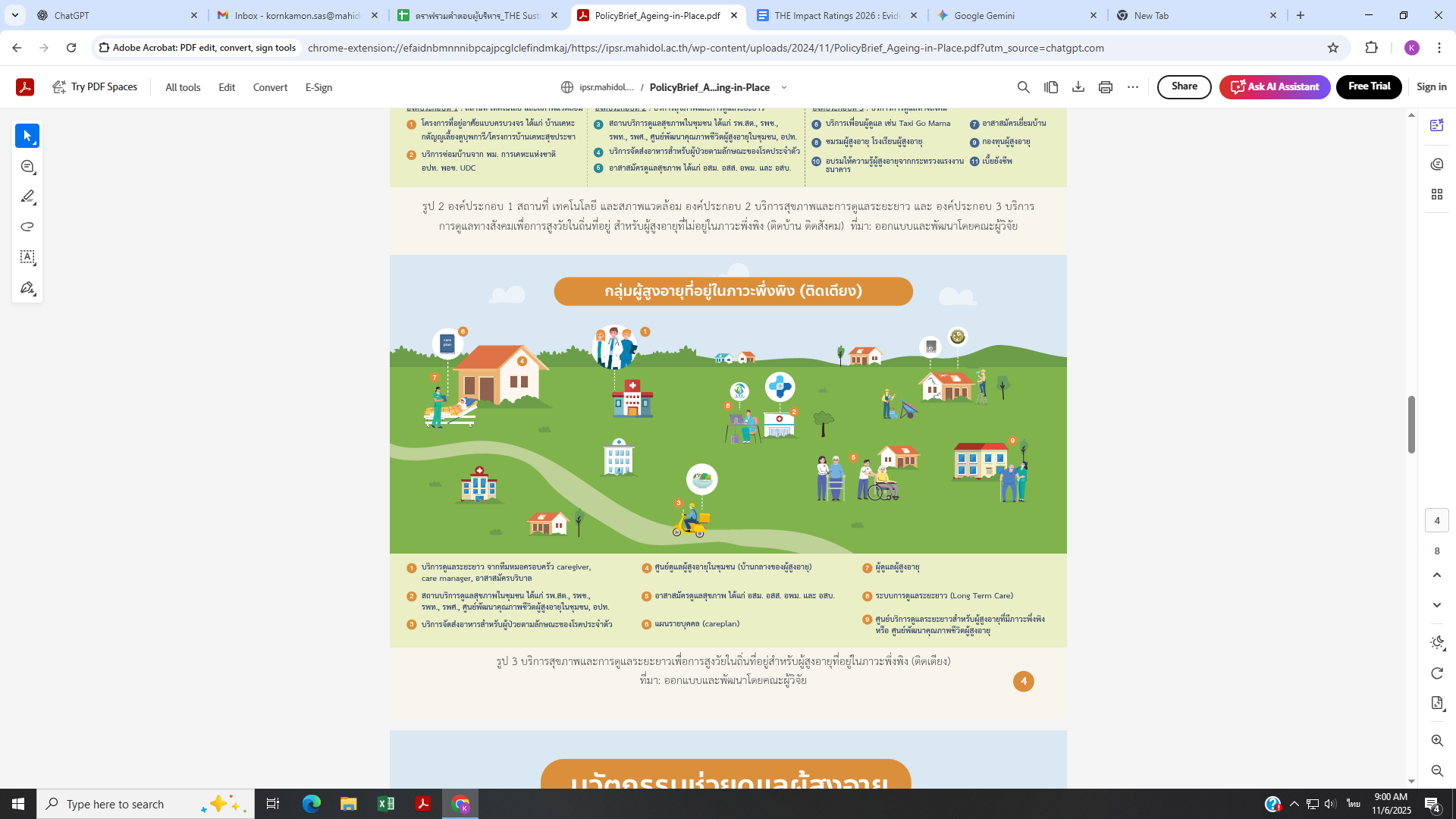1456x819 pixels.
Task: Expand the document name dropdown chevron
Action: point(784,87)
